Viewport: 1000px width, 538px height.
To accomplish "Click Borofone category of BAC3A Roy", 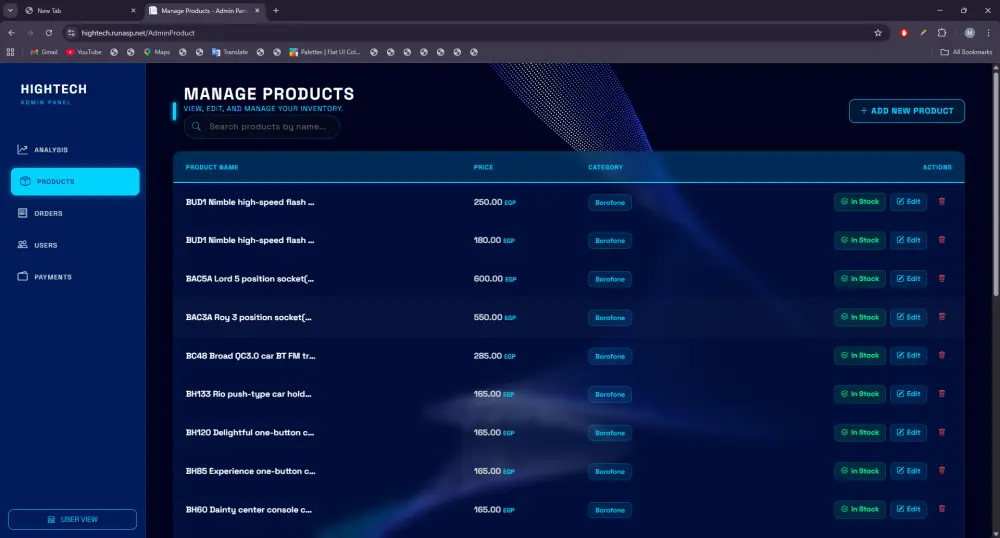I will [610, 317].
